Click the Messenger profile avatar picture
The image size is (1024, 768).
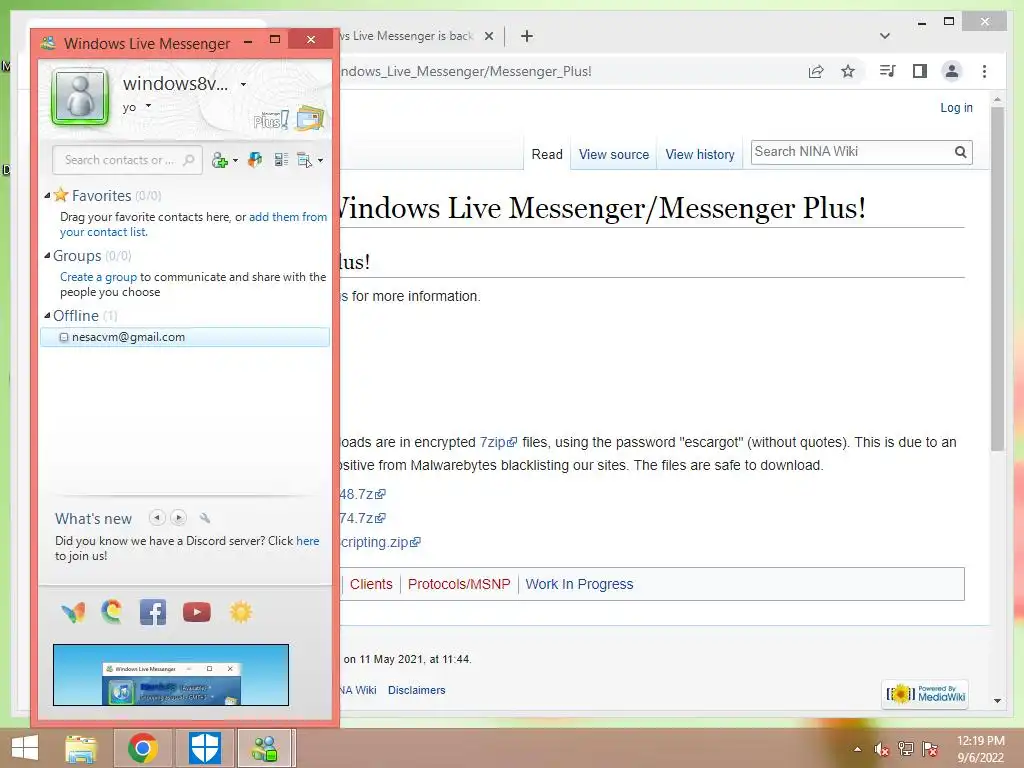pyautogui.click(x=80, y=97)
